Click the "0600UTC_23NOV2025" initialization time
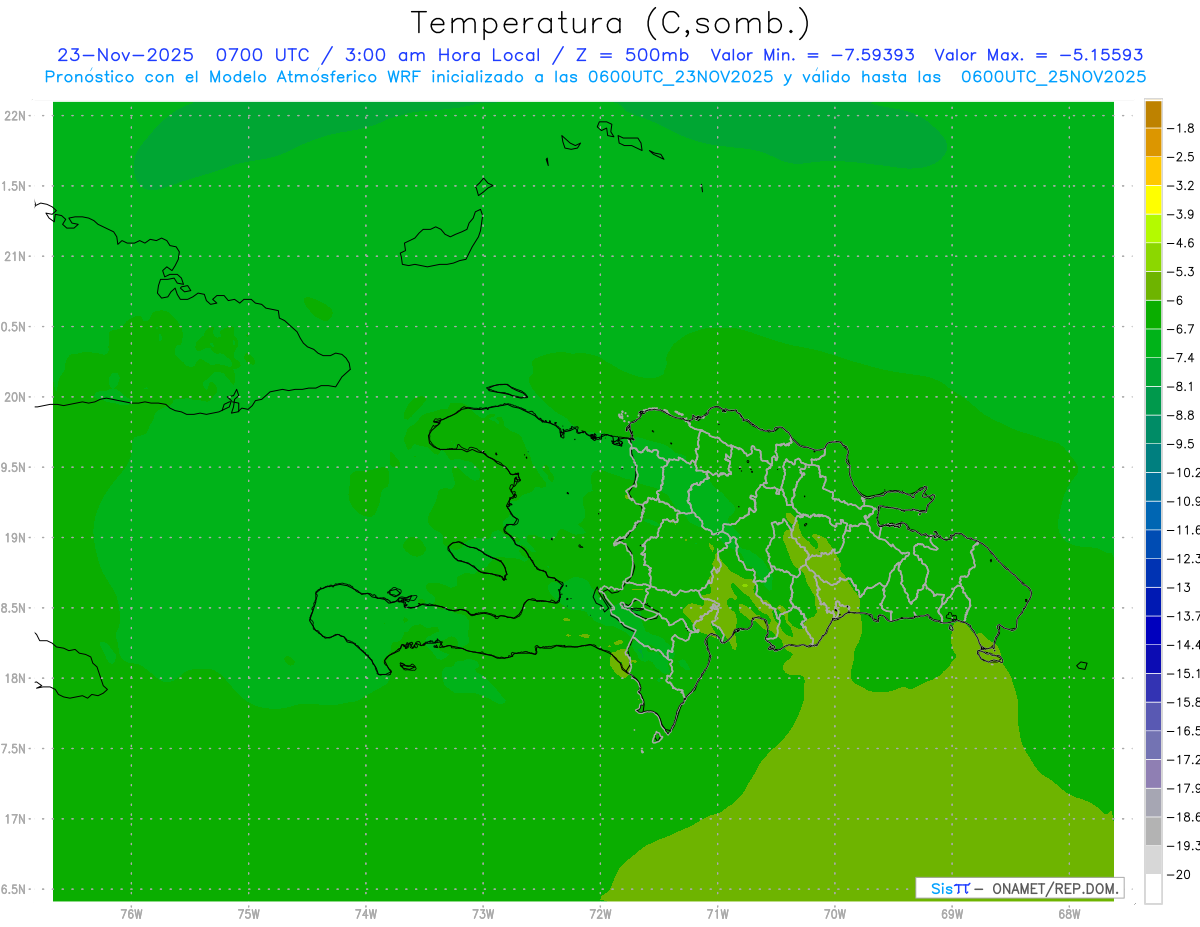The image size is (1200, 927). tap(680, 77)
